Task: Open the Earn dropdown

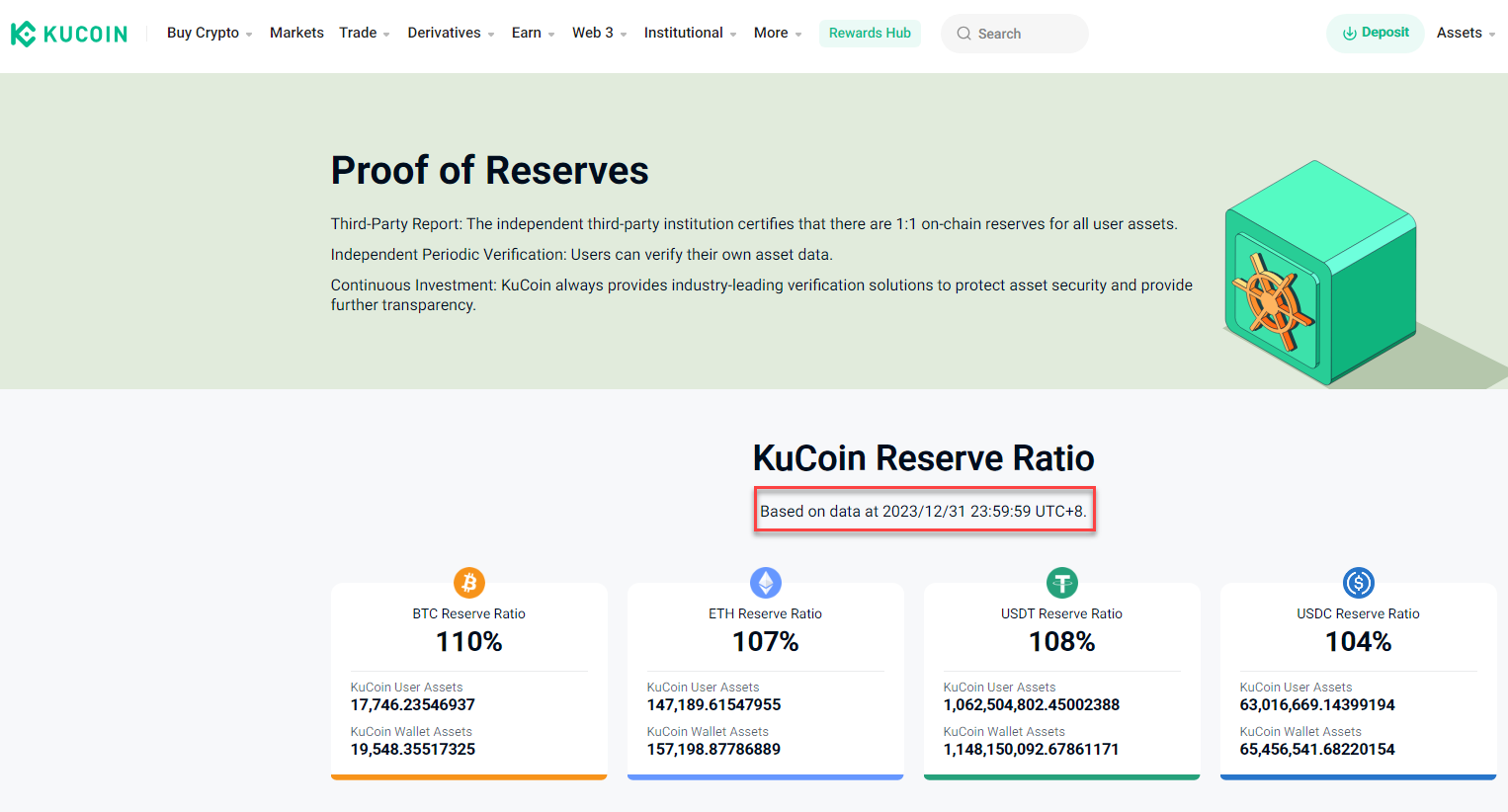Action: (x=534, y=33)
